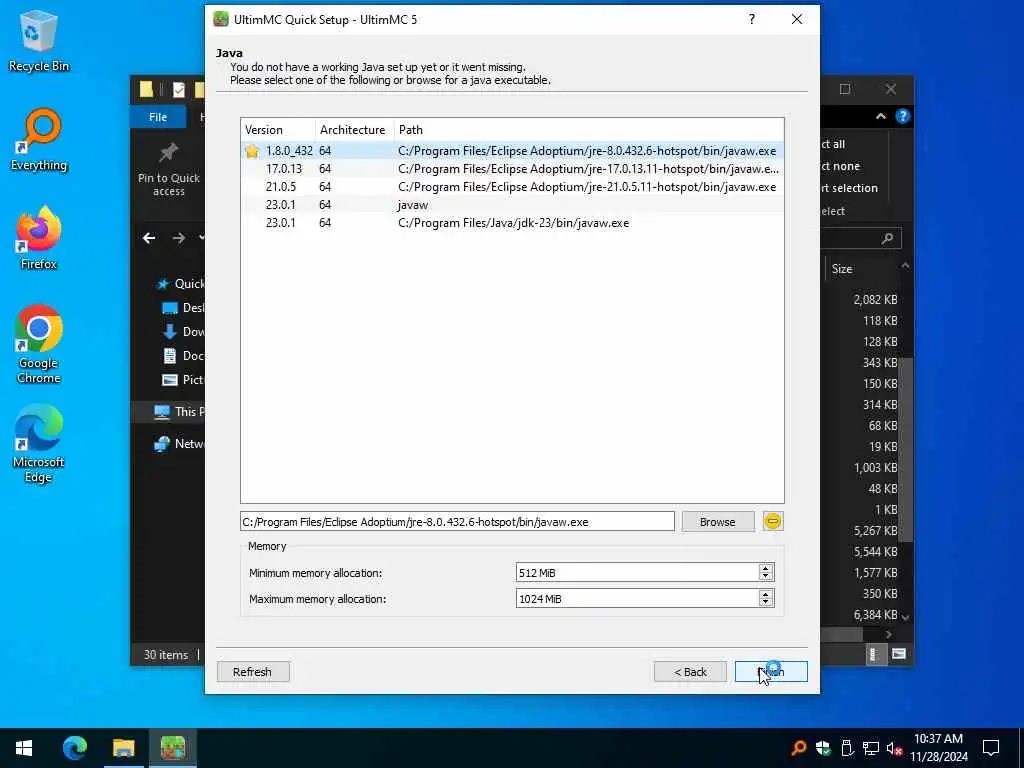Select the Java 1.8.0_432 row

512,151
